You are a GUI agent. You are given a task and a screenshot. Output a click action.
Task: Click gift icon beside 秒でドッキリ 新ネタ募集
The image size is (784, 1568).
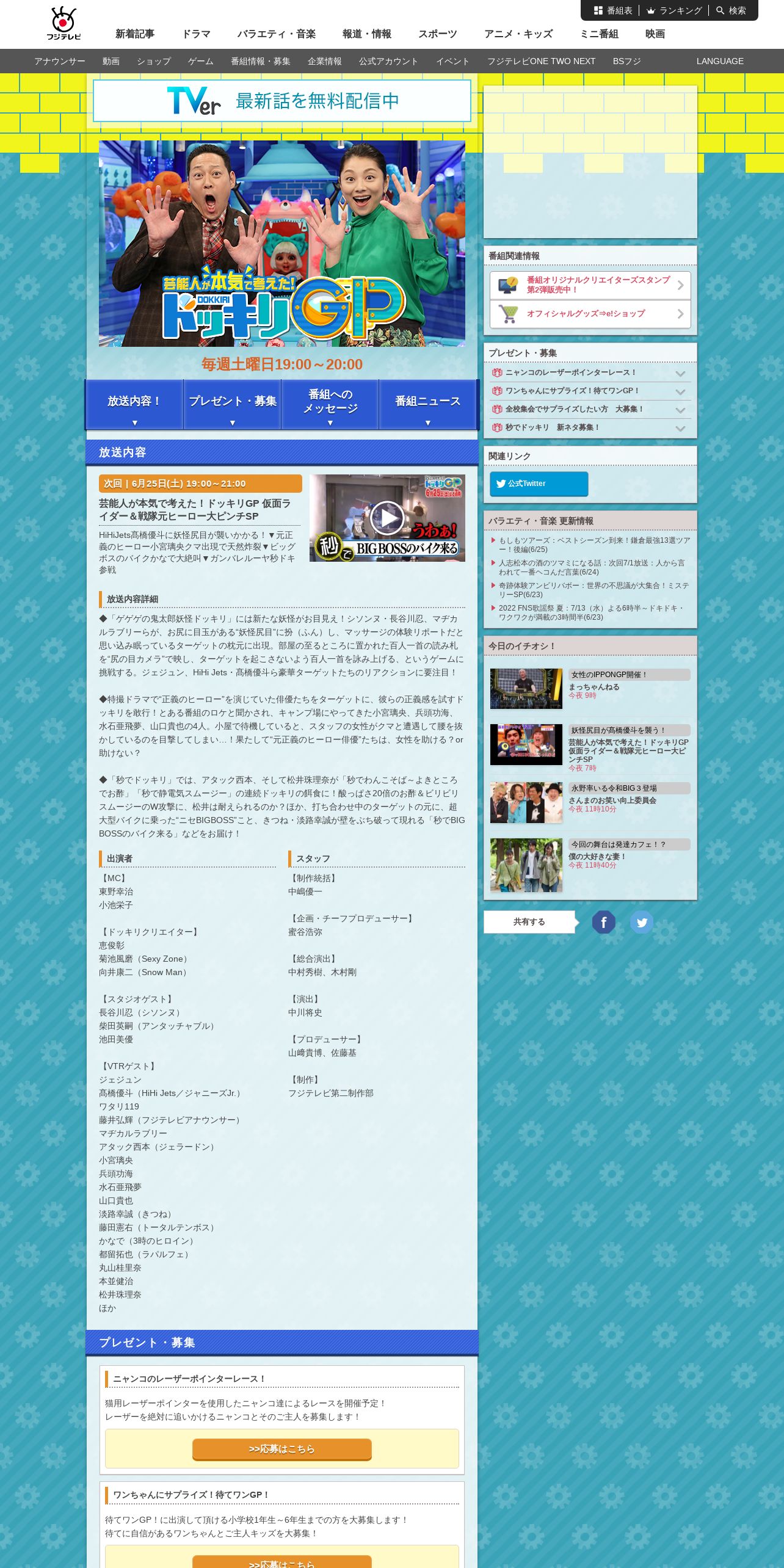pos(497,427)
